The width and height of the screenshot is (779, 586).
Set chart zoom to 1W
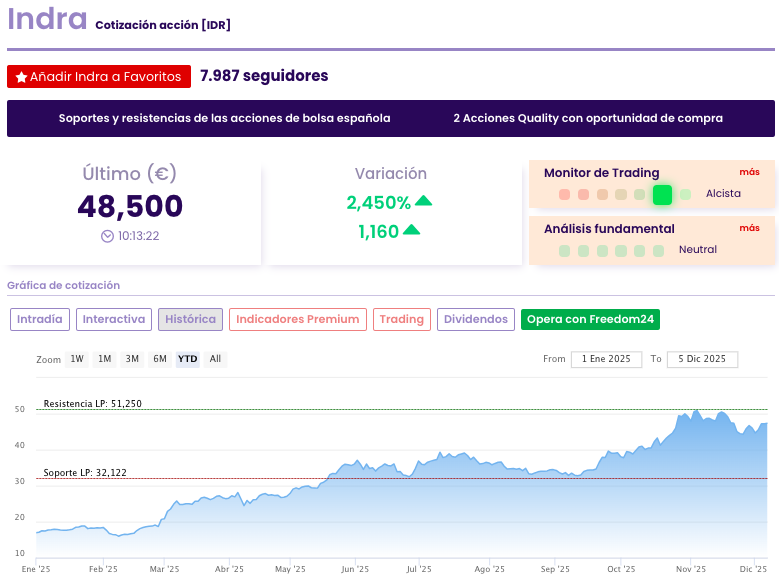[x=77, y=359]
